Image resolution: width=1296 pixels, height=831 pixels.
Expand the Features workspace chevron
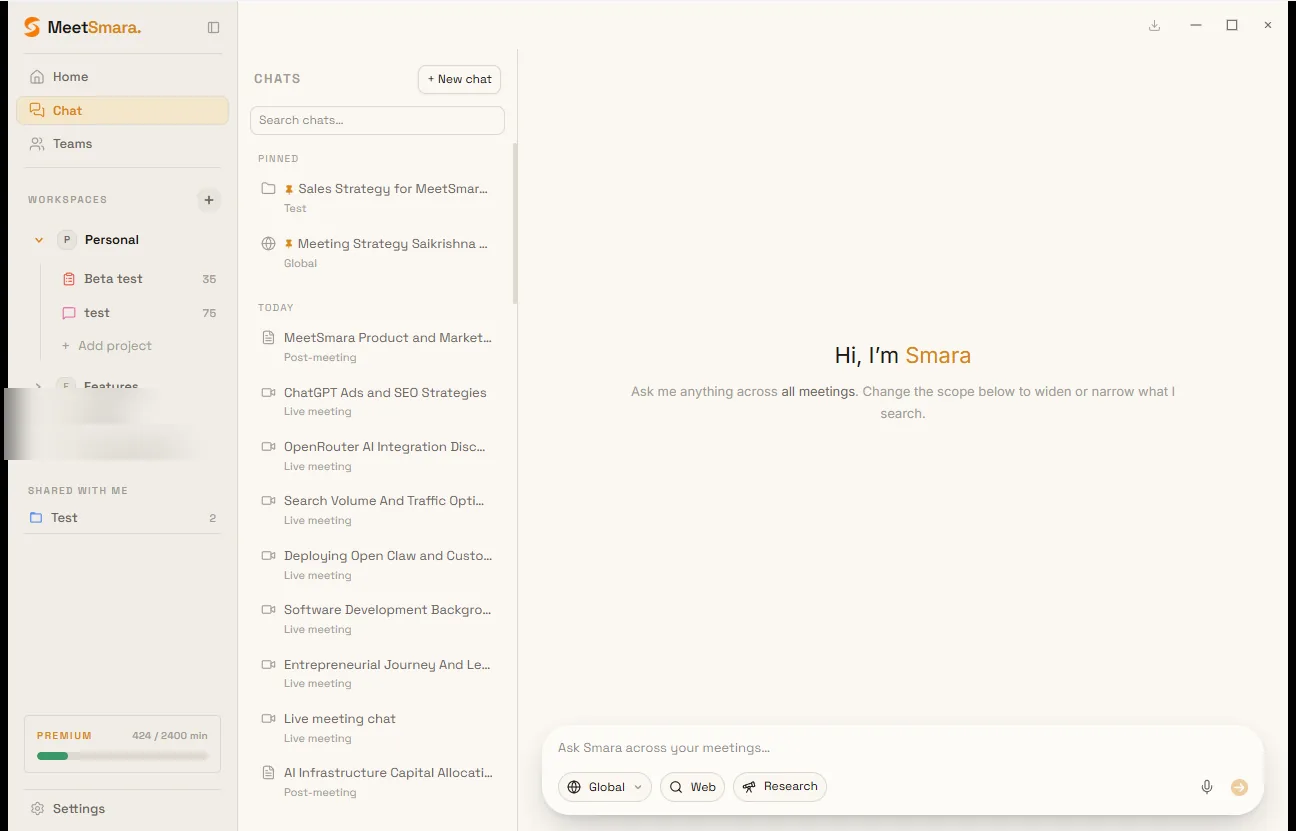click(x=39, y=386)
